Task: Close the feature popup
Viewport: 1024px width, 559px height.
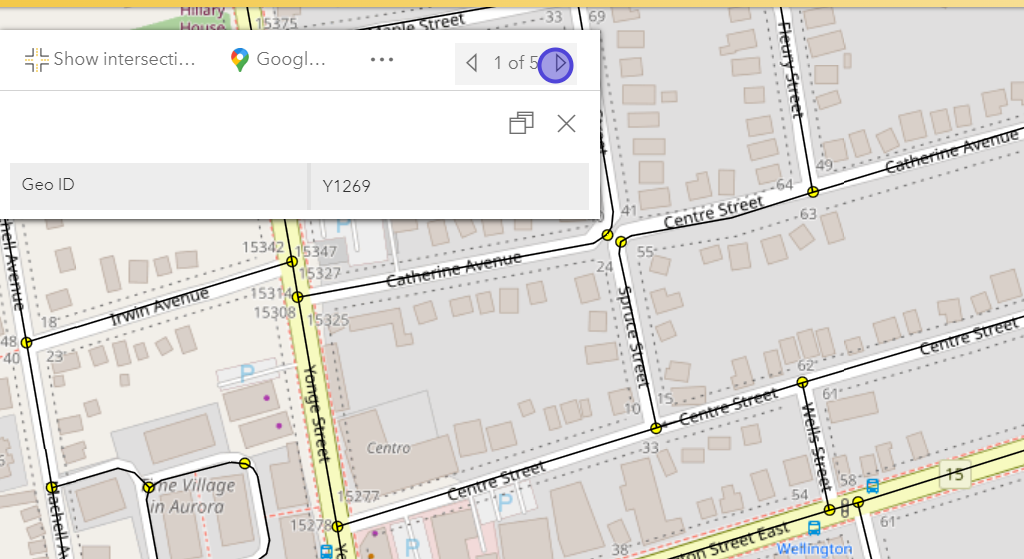Action: 566,123
